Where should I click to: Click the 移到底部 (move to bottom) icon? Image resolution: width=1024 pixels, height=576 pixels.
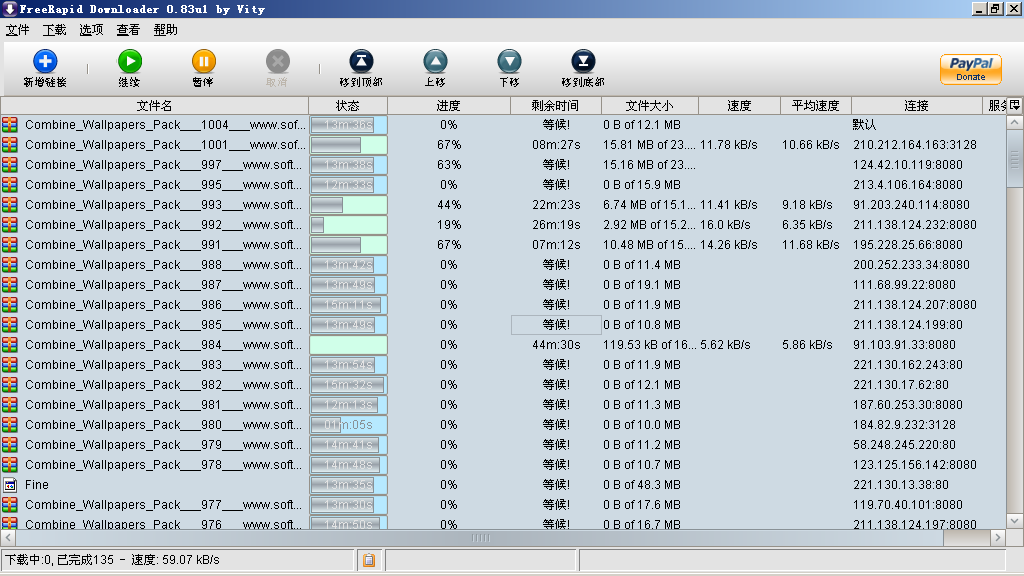pyautogui.click(x=583, y=62)
